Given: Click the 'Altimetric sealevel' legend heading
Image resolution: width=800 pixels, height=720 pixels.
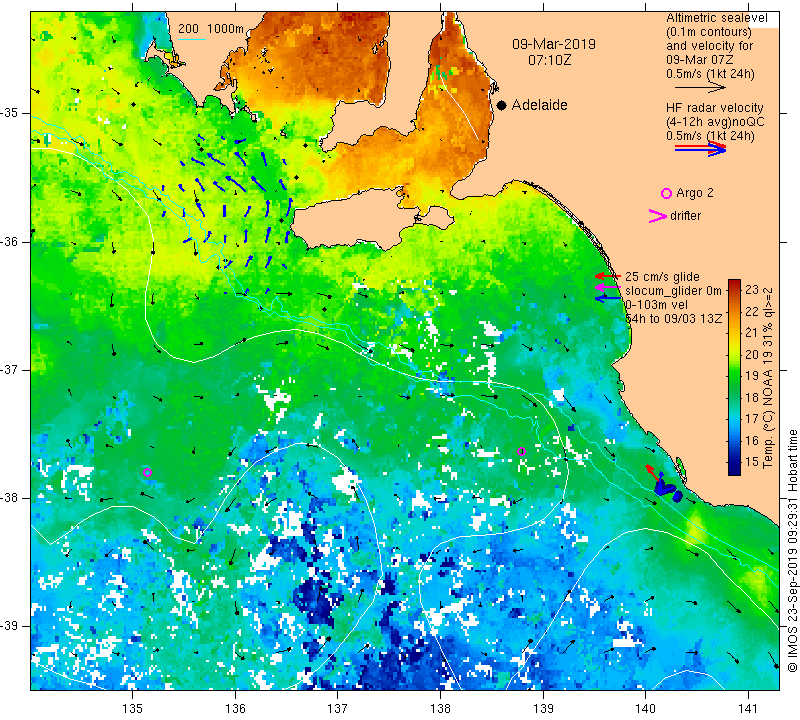Looking at the screenshot, I should pos(716,18).
